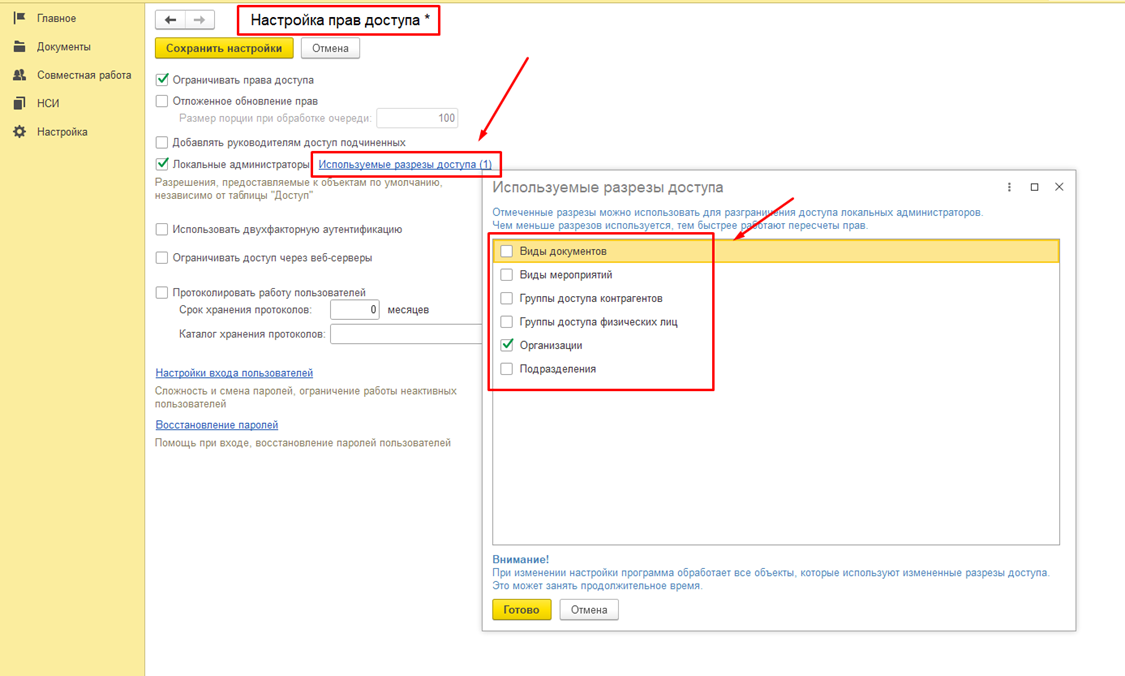Enable Ограничивать доступ через веб-серверы
The width and height of the screenshot is (1125, 676).
[162, 258]
